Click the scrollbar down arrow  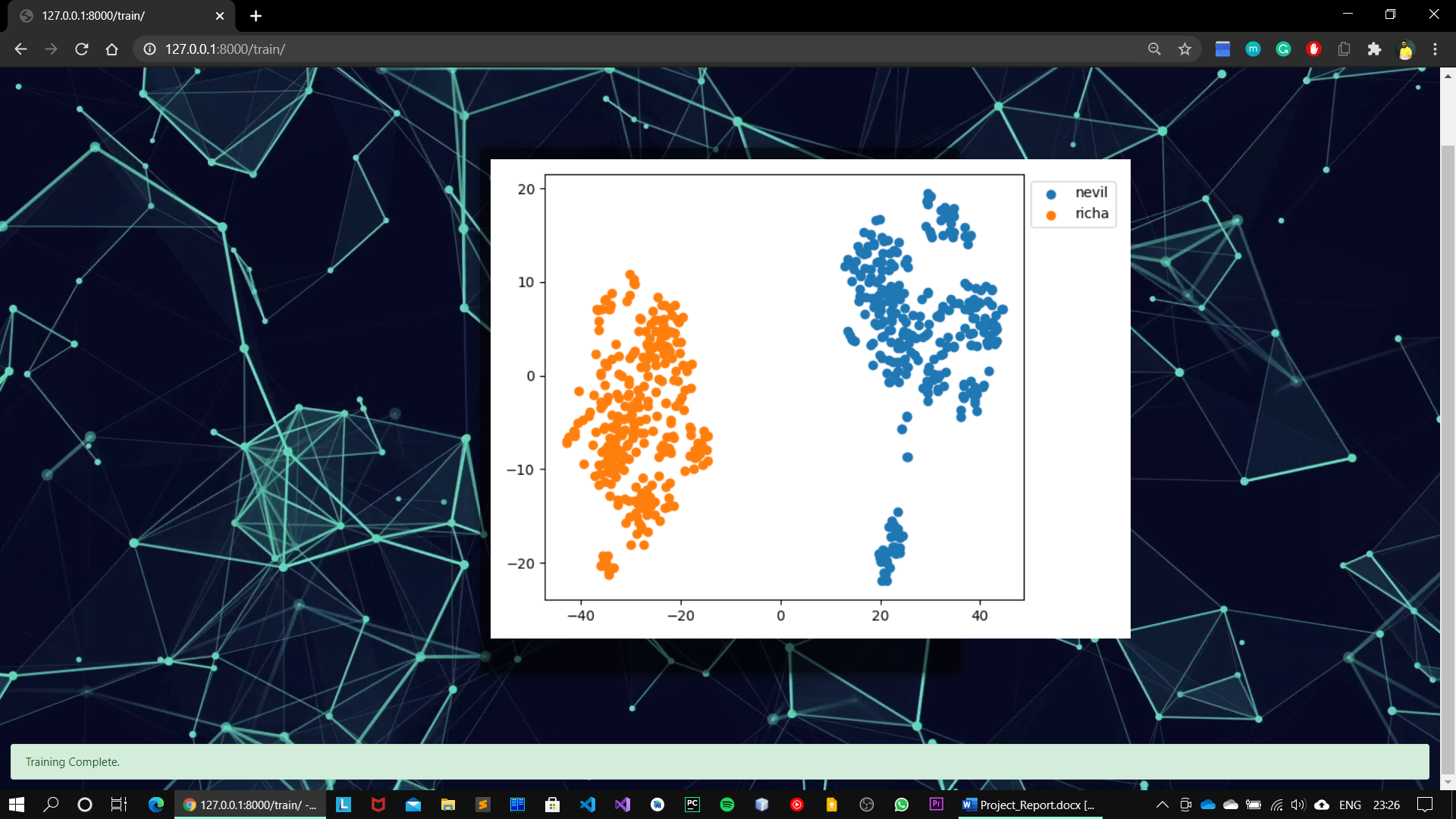pos(1448,782)
